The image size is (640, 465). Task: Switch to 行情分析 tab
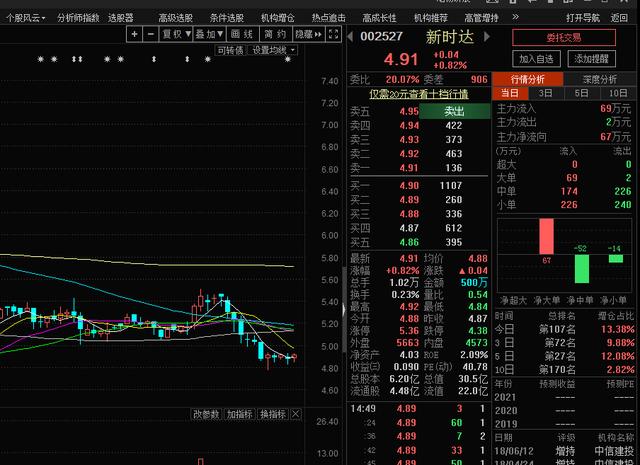[528, 79]
